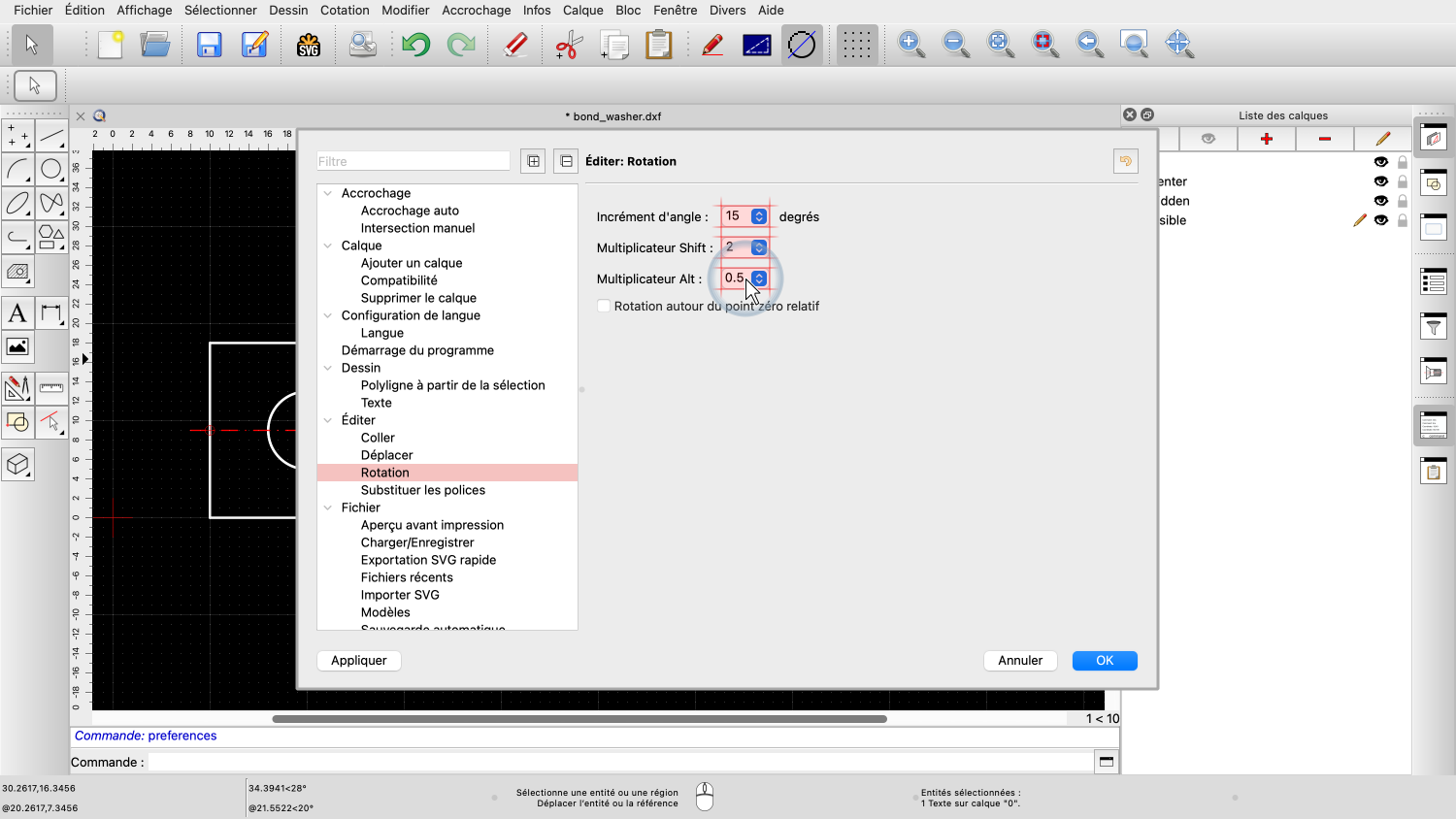The width and height of the screenshot is (1456, 819).
Task: Click the save floppy disk icon
Action: pyautogui.click(x=209, y=45)
